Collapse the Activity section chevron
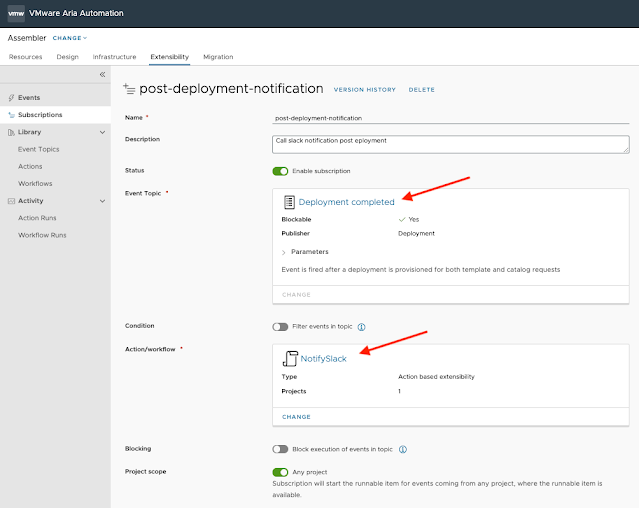The image size is (639, 508). (x=102, y=201)
